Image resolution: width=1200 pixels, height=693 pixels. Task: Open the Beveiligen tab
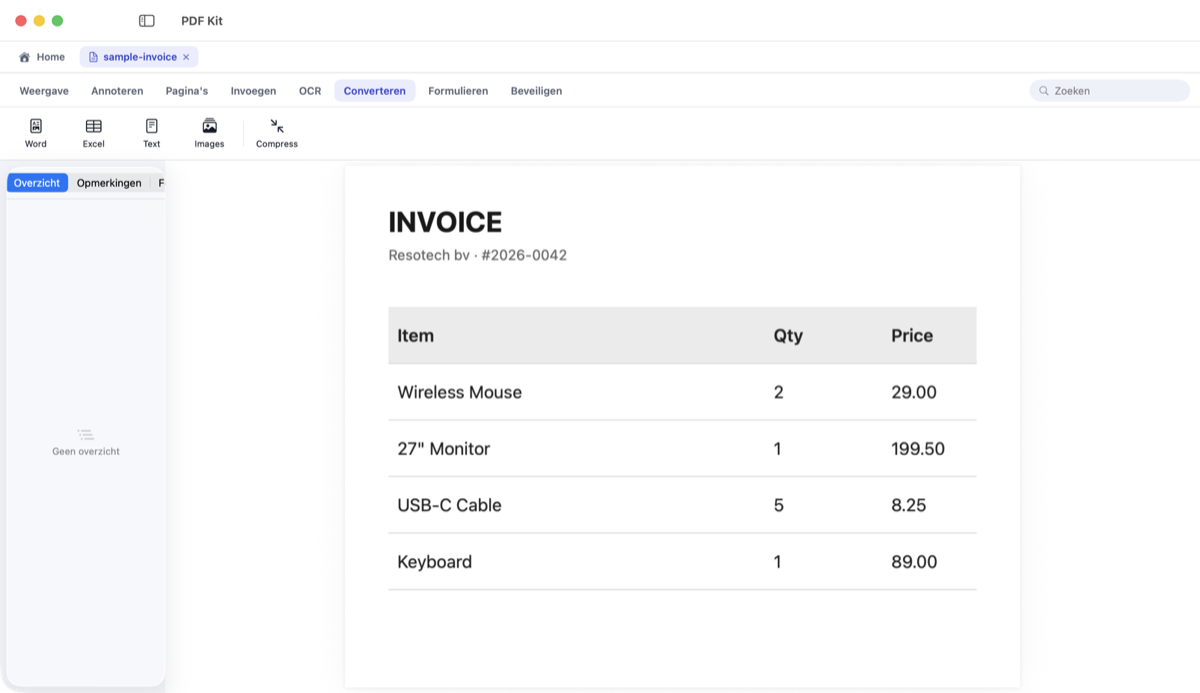(536, 91)
